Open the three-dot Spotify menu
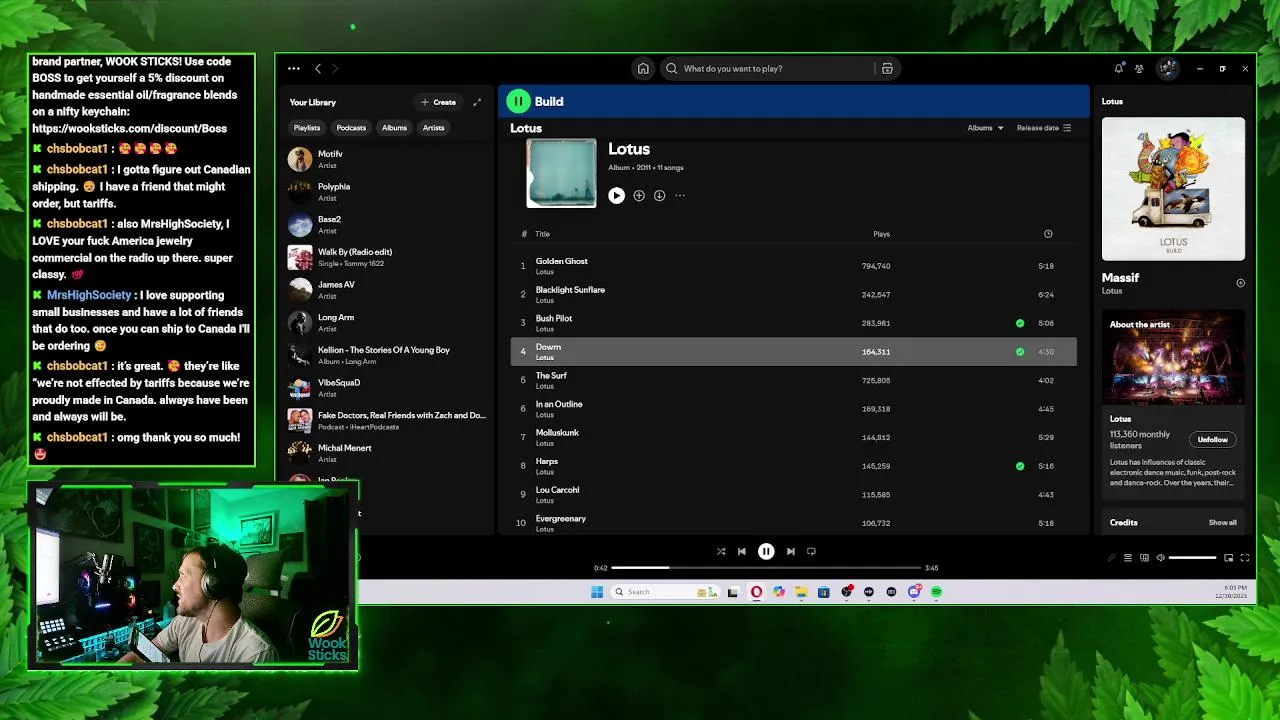This screenshot has height=720, width=1280. point(294,69)
